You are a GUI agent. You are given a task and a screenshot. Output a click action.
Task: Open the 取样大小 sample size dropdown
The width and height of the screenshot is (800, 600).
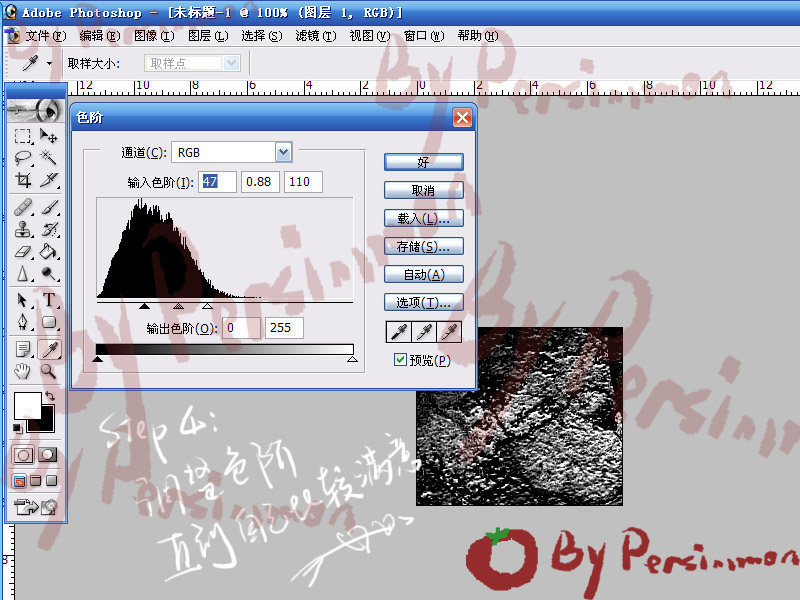coord(232,63)
